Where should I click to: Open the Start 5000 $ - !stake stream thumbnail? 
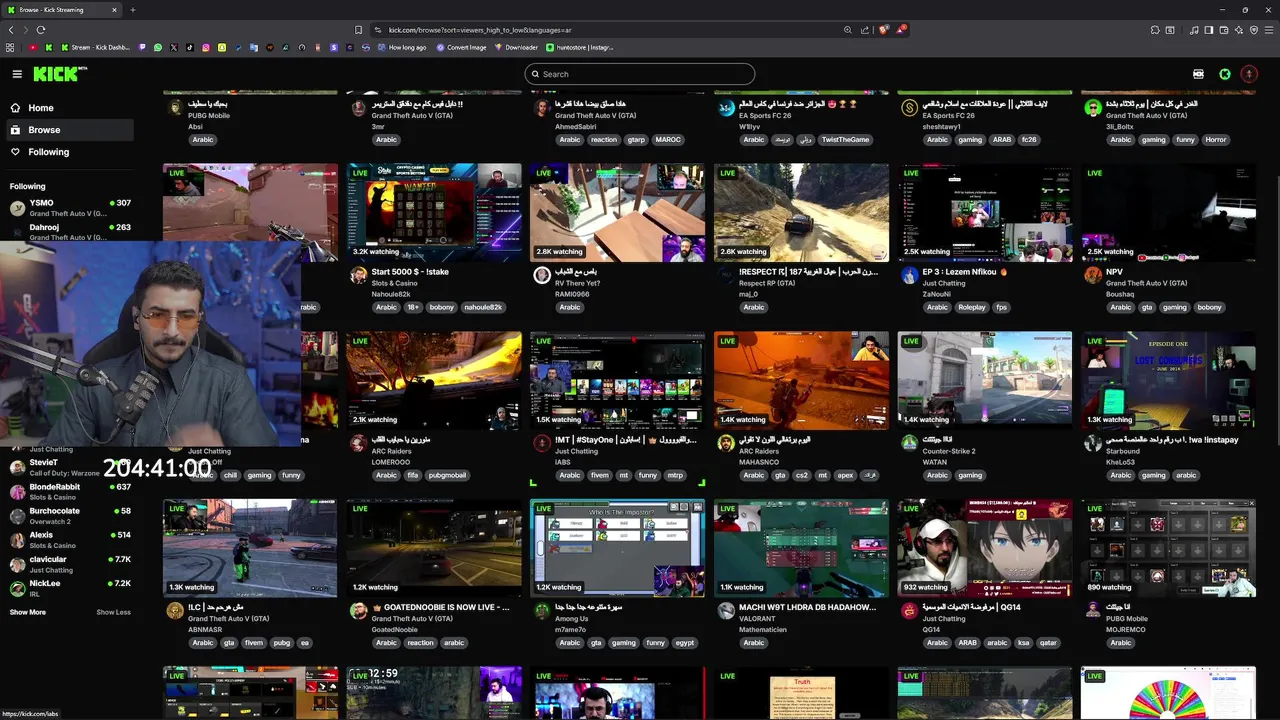click(434, 213)
